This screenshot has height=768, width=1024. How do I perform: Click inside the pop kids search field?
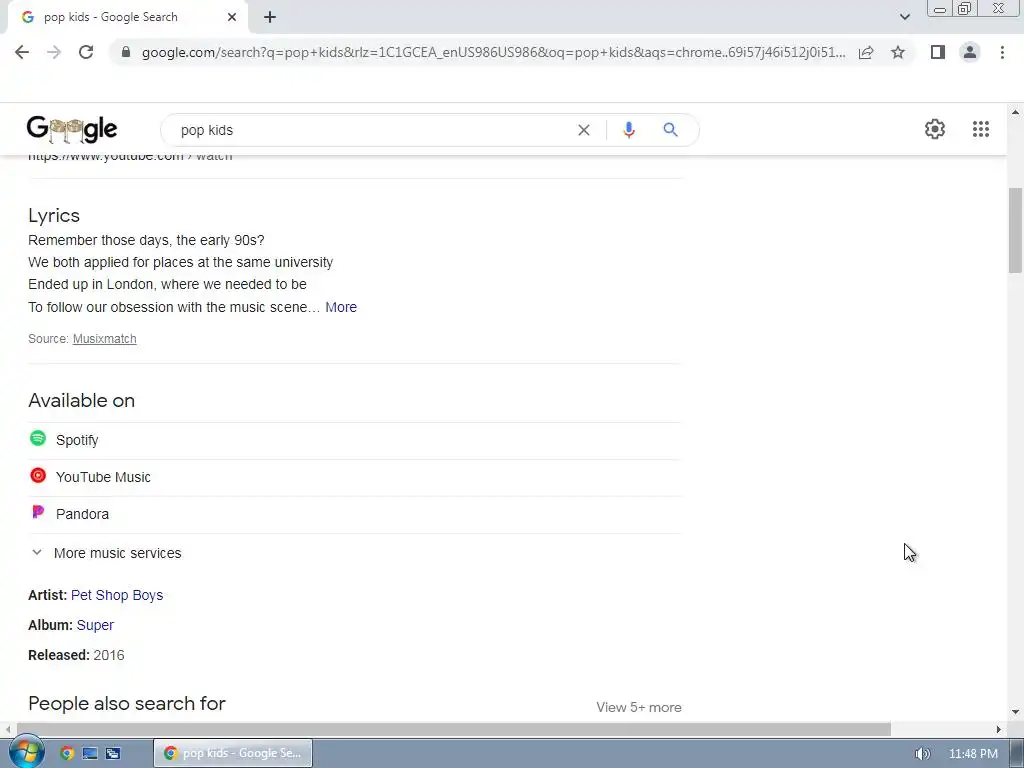tap(372, 130)
